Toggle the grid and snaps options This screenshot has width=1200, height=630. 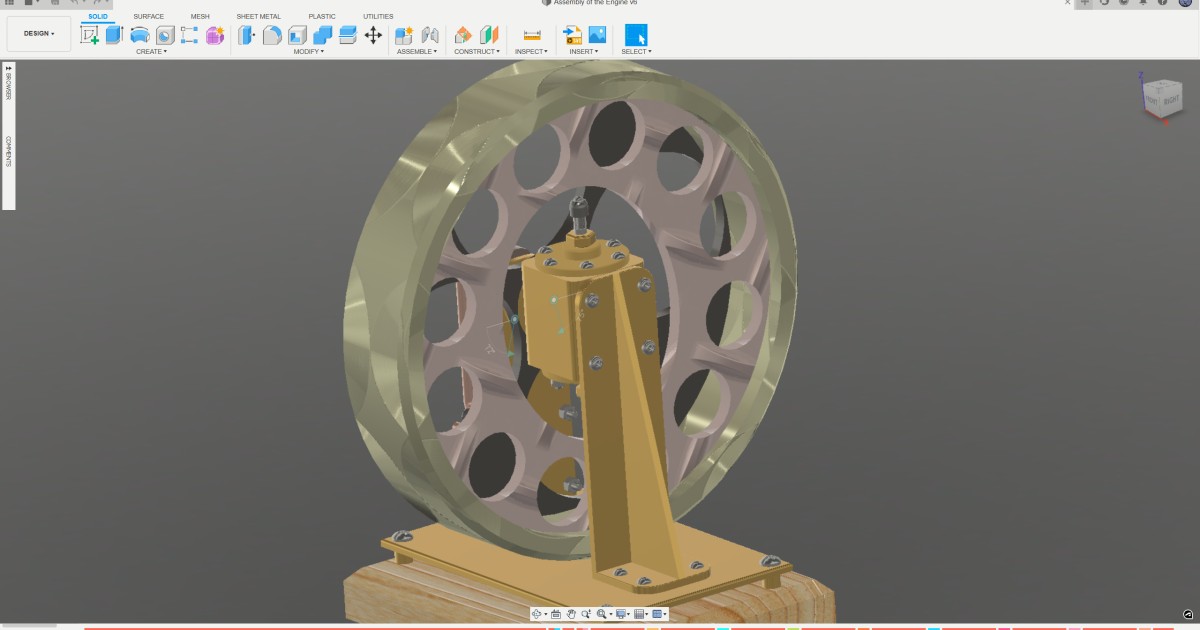coord(639,614)
